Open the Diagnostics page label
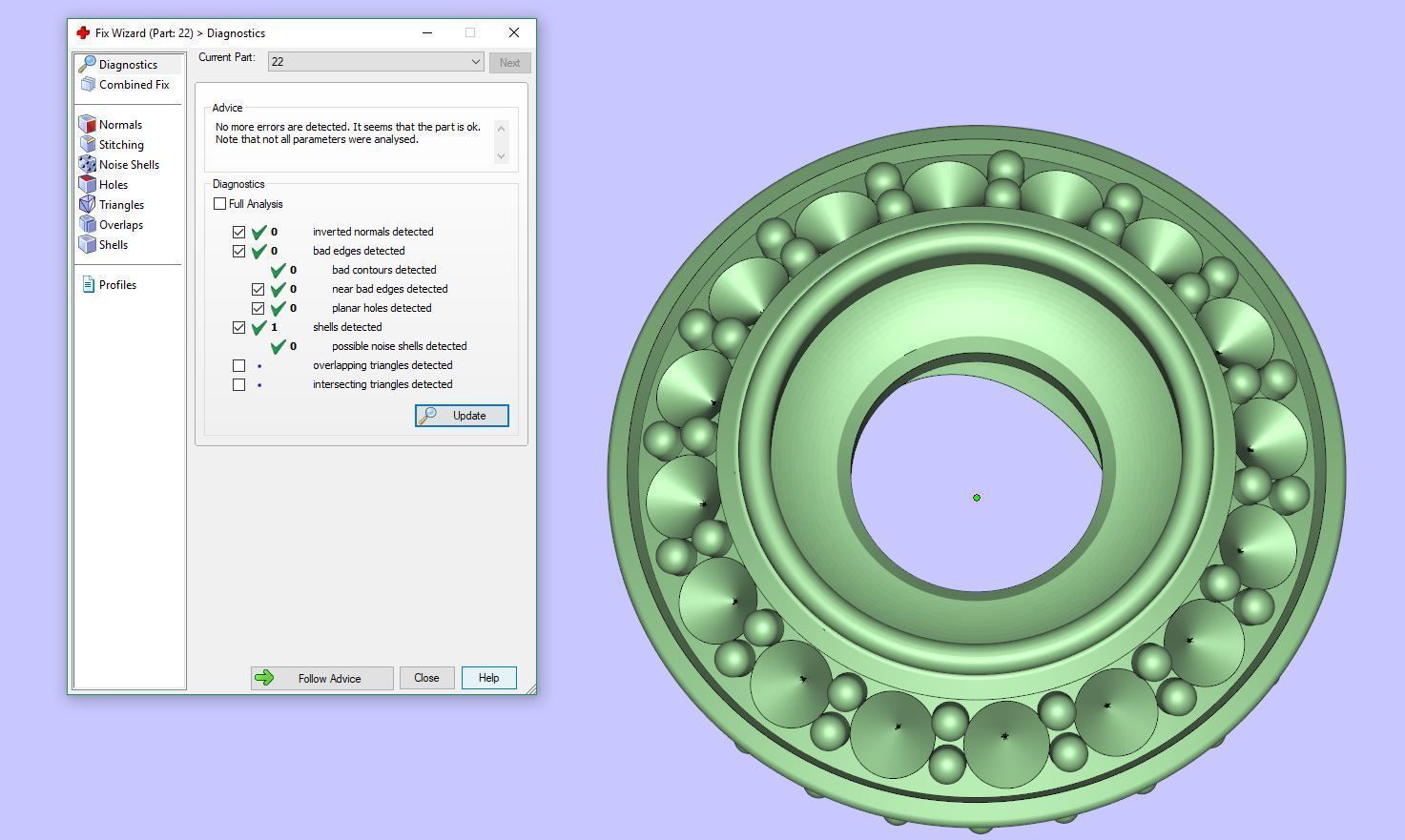The height and width of the screenshot is (840, 1405). tap(128, 65)
